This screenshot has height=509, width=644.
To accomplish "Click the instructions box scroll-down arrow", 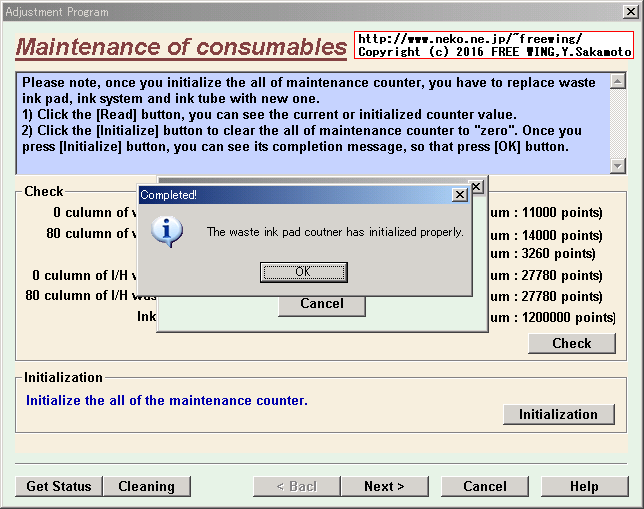I will click(x=617, y=166).
